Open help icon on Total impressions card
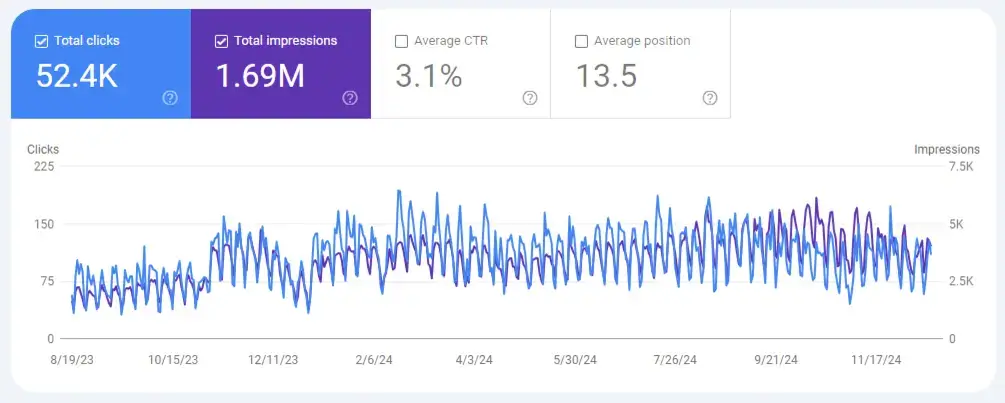 [x=350, y=98]
